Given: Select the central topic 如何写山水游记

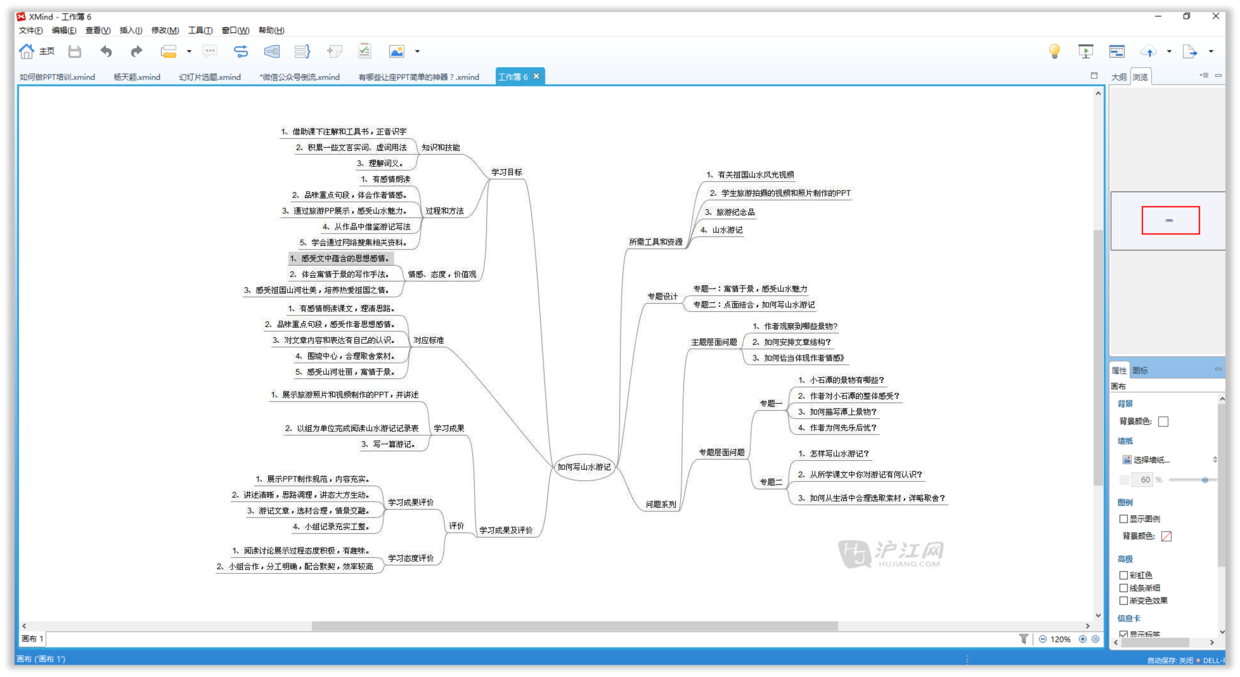Looking at the screenshot, I should [584, 467].
